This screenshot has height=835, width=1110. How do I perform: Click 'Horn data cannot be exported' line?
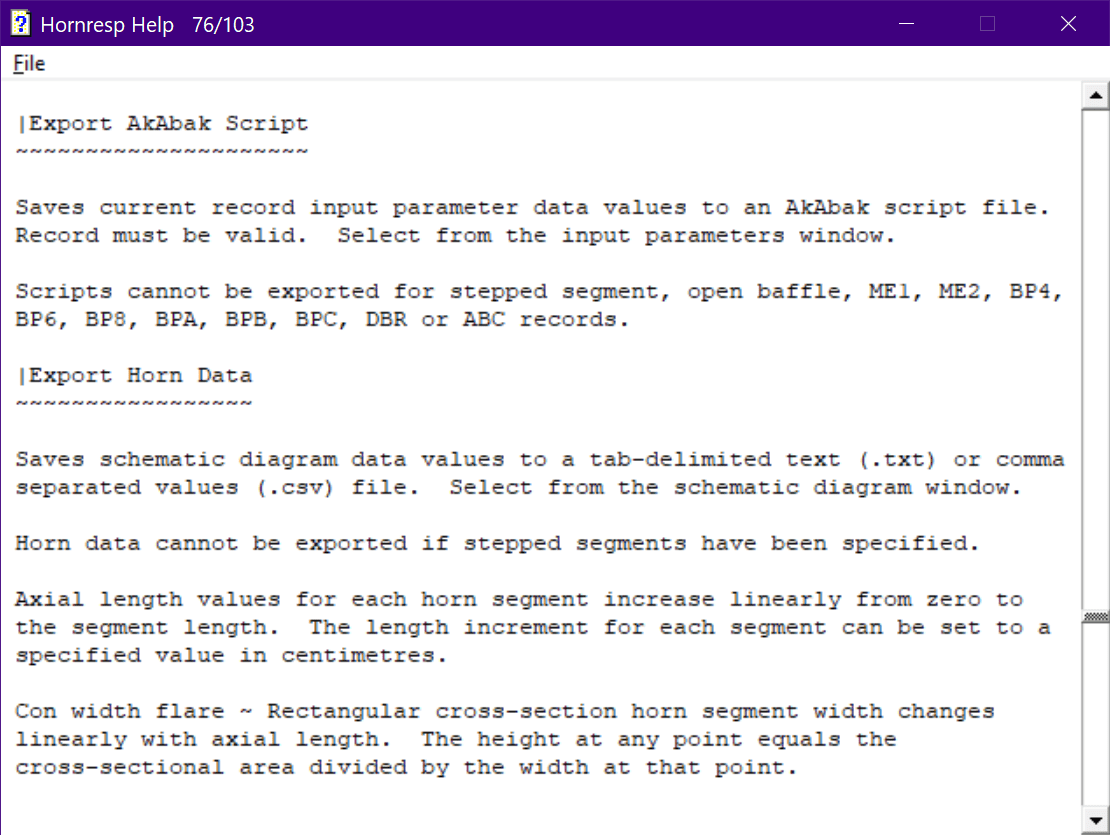(497, 543)
